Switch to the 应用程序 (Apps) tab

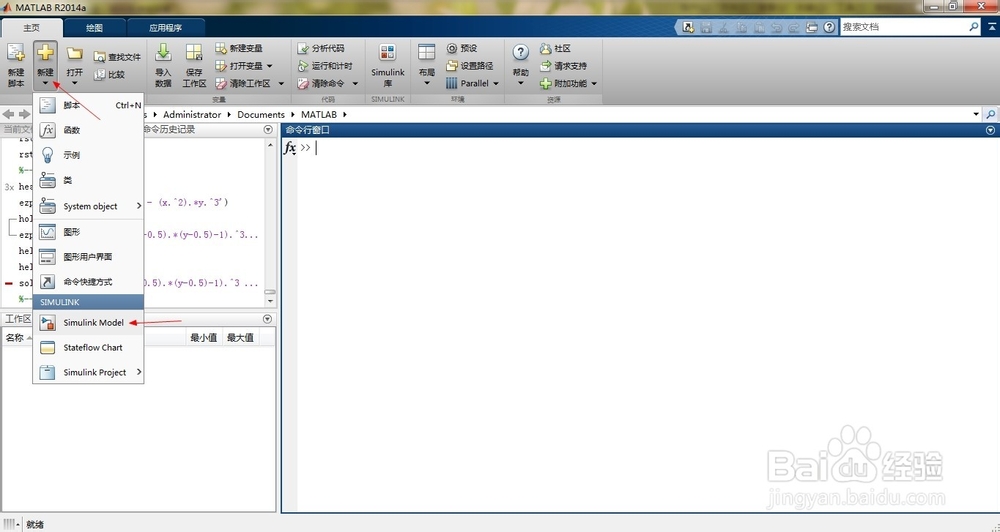coord(166,27)
